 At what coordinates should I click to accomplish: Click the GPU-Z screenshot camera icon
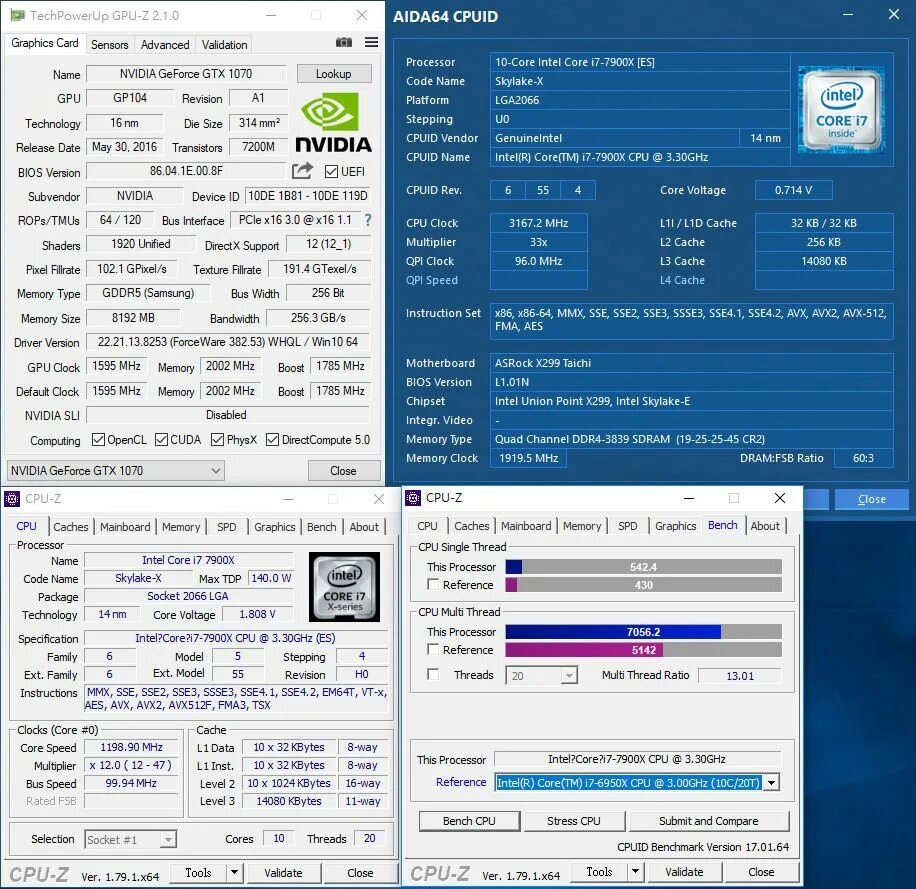point(344,42)
